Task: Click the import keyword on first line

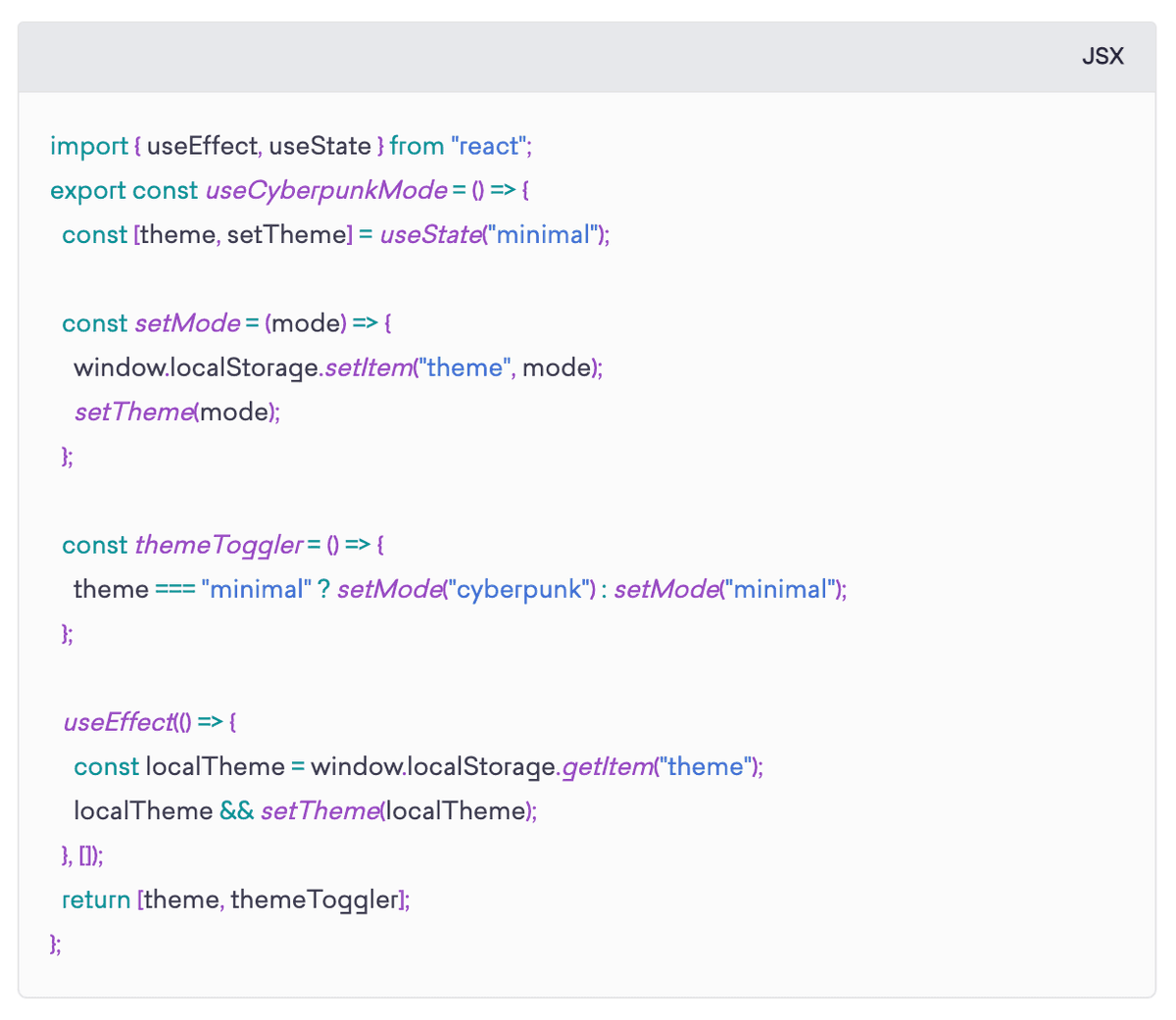Action: [x=88, y=146]
